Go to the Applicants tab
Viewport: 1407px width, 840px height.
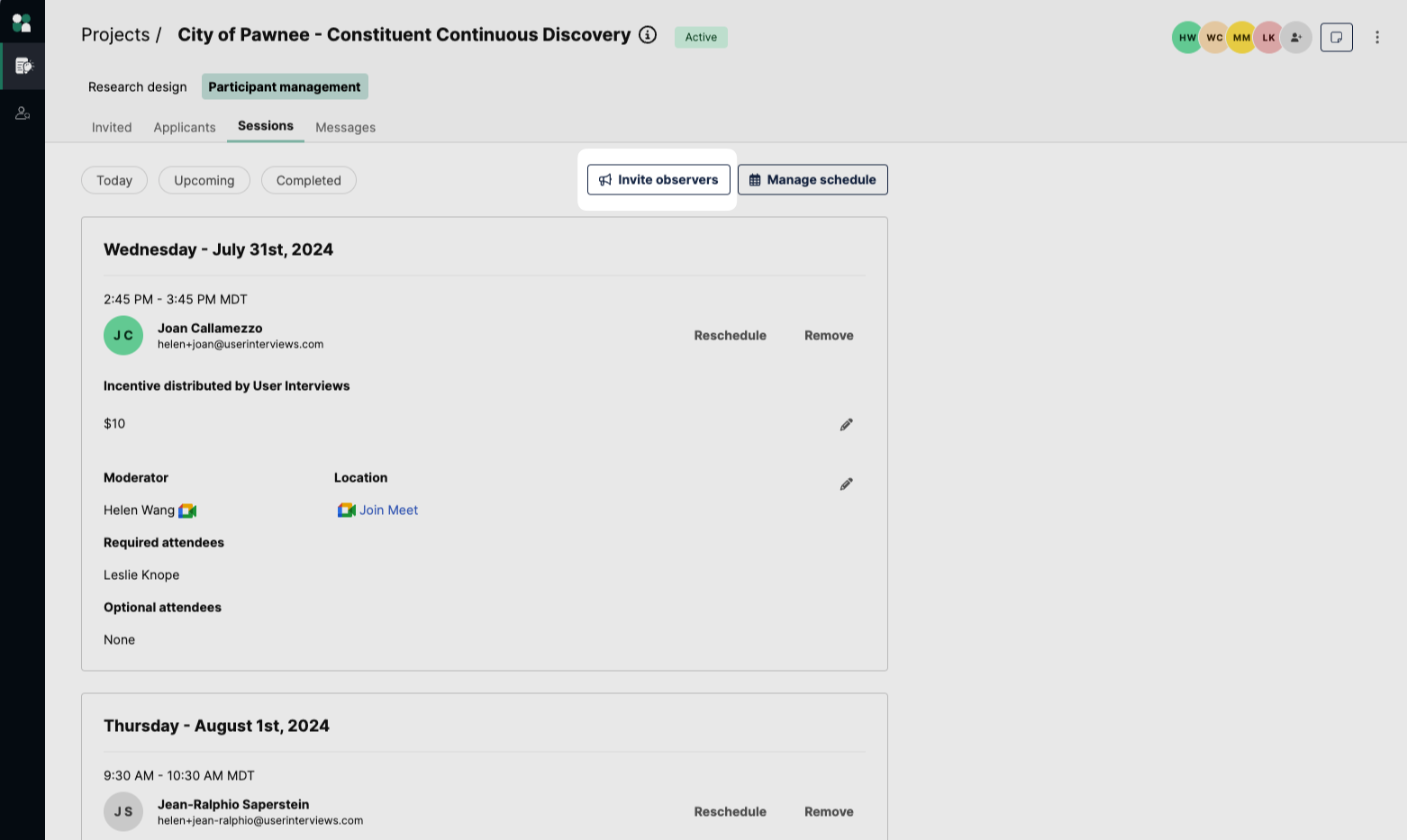tap(185, 127)
